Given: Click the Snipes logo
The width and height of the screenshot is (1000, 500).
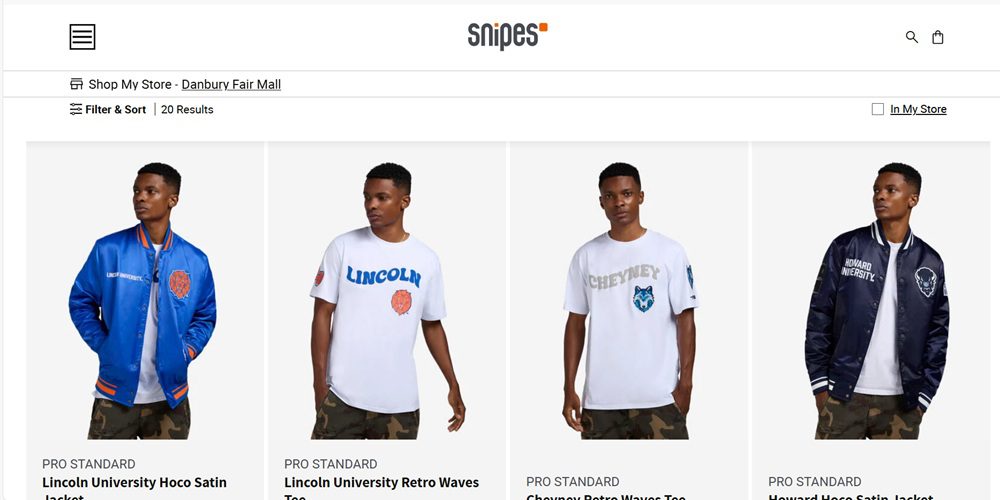Looking at the screenshot, I should click(x=508, y=36).
